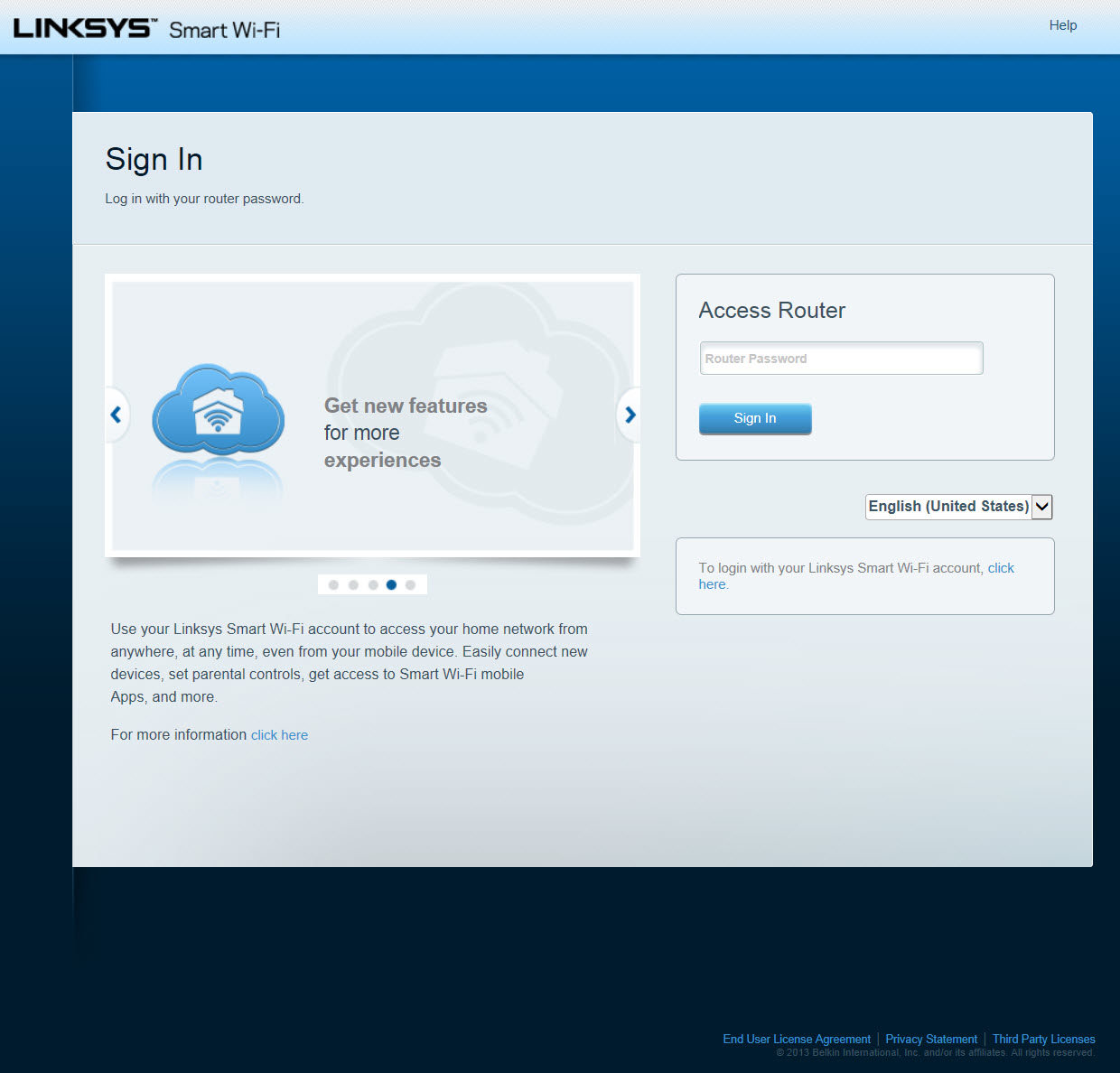
Task: Click the 'Sign In' page heading
Action: coord(154,159)
